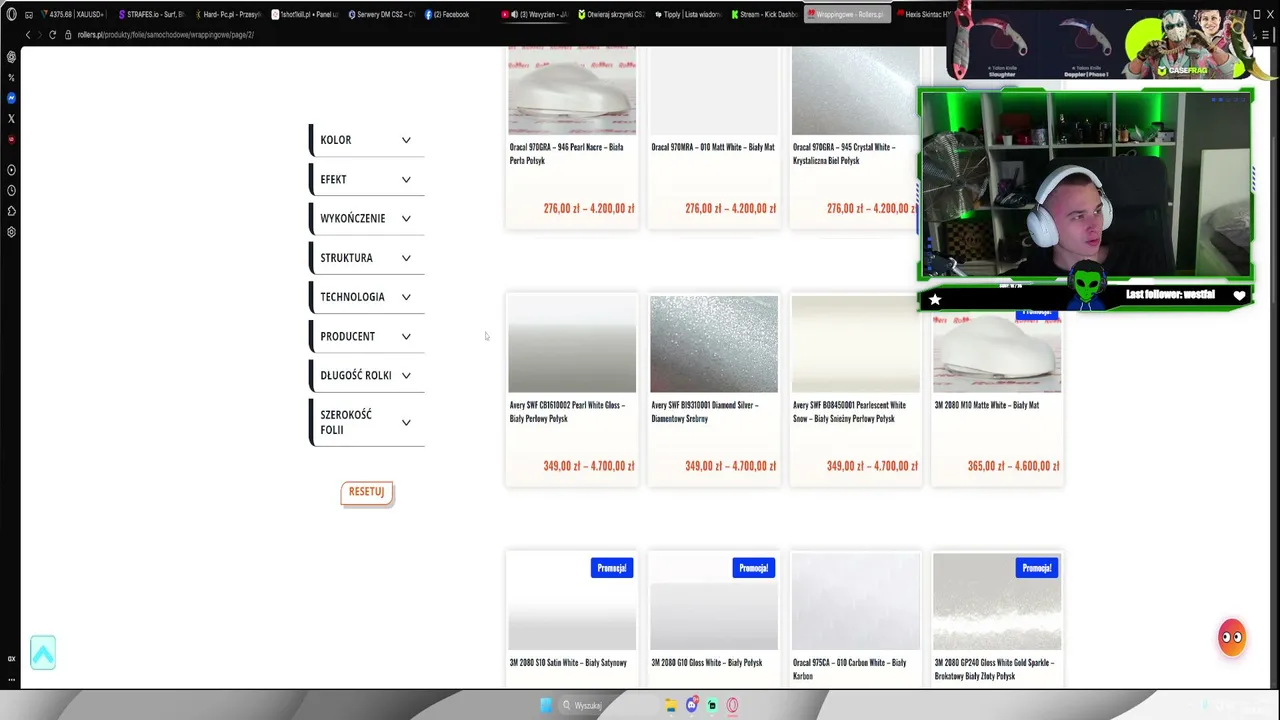Screen dimensions: 1280x720
Task: Open Avery Pearlescent White Snow product link
Action: (x=849, y=412)
